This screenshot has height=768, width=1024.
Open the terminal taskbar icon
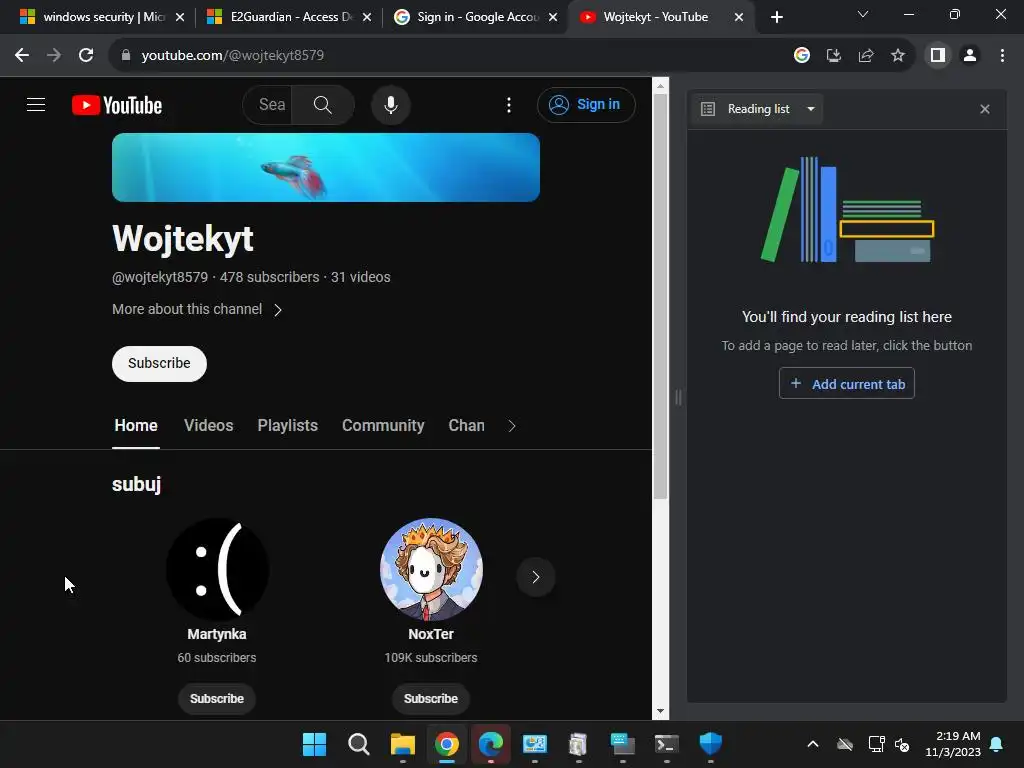click(667, 744)
